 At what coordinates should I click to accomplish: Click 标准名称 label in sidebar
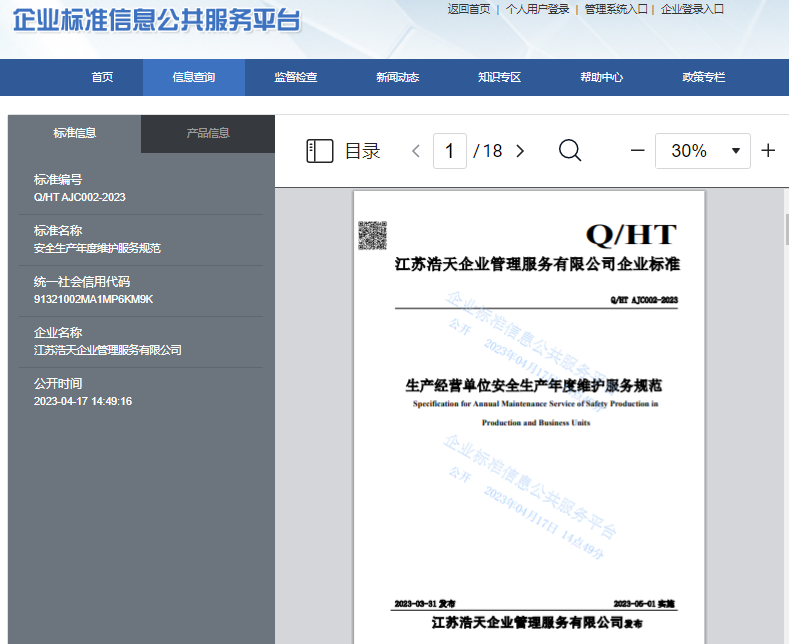[58, 230]
